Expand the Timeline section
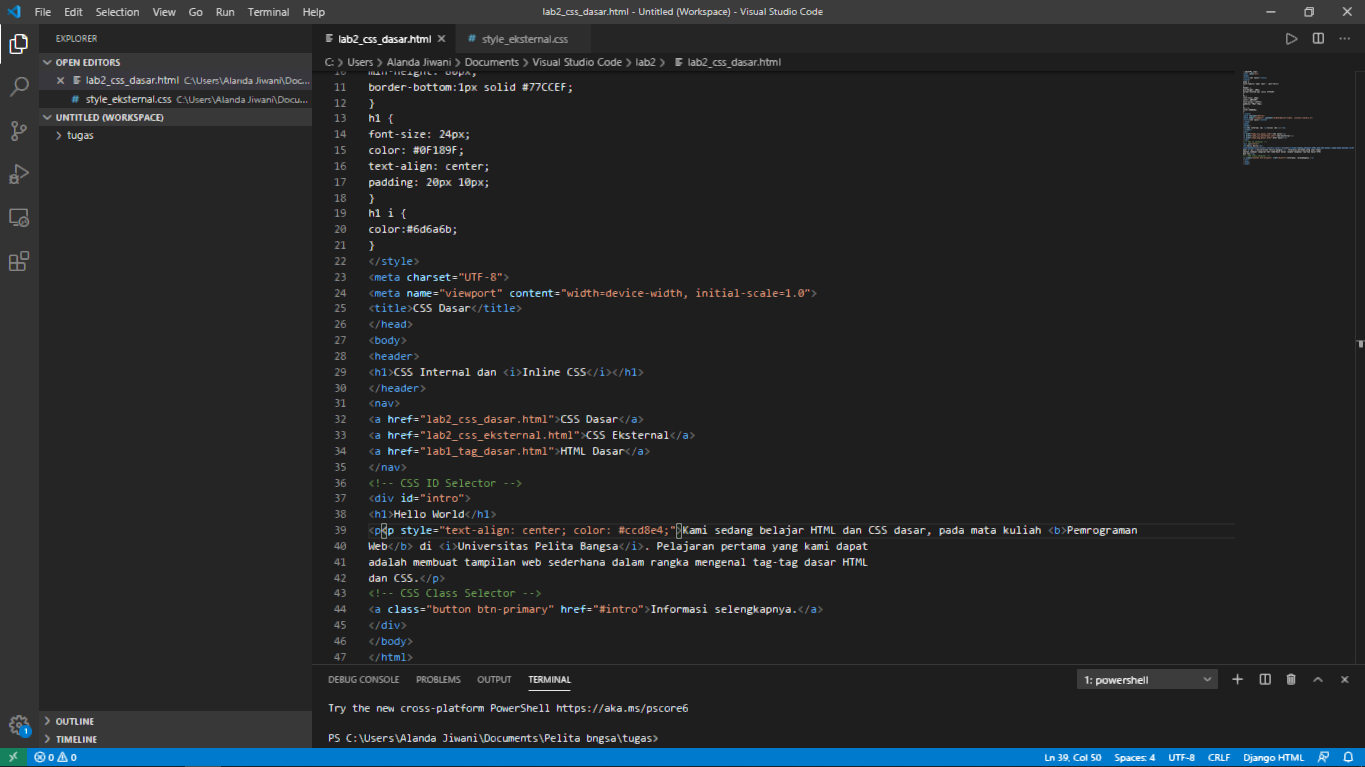The image size is (1365, 767). coord(176,739)
